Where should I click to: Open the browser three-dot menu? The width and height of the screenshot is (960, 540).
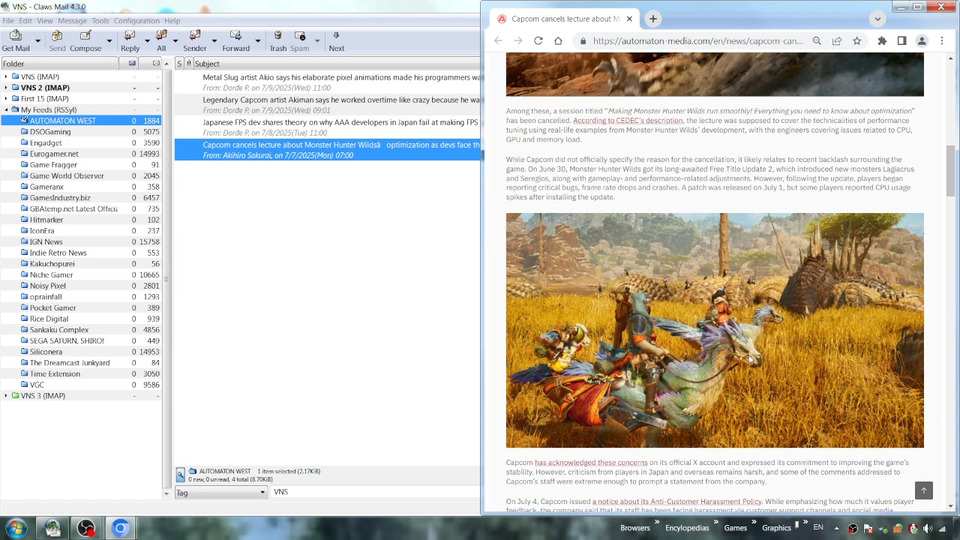click(x=942, y=40)
